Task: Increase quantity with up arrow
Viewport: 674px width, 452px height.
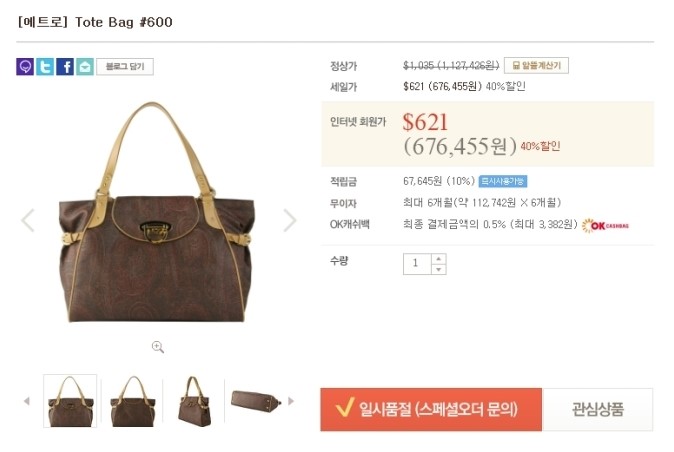Action: pos(438,259)
